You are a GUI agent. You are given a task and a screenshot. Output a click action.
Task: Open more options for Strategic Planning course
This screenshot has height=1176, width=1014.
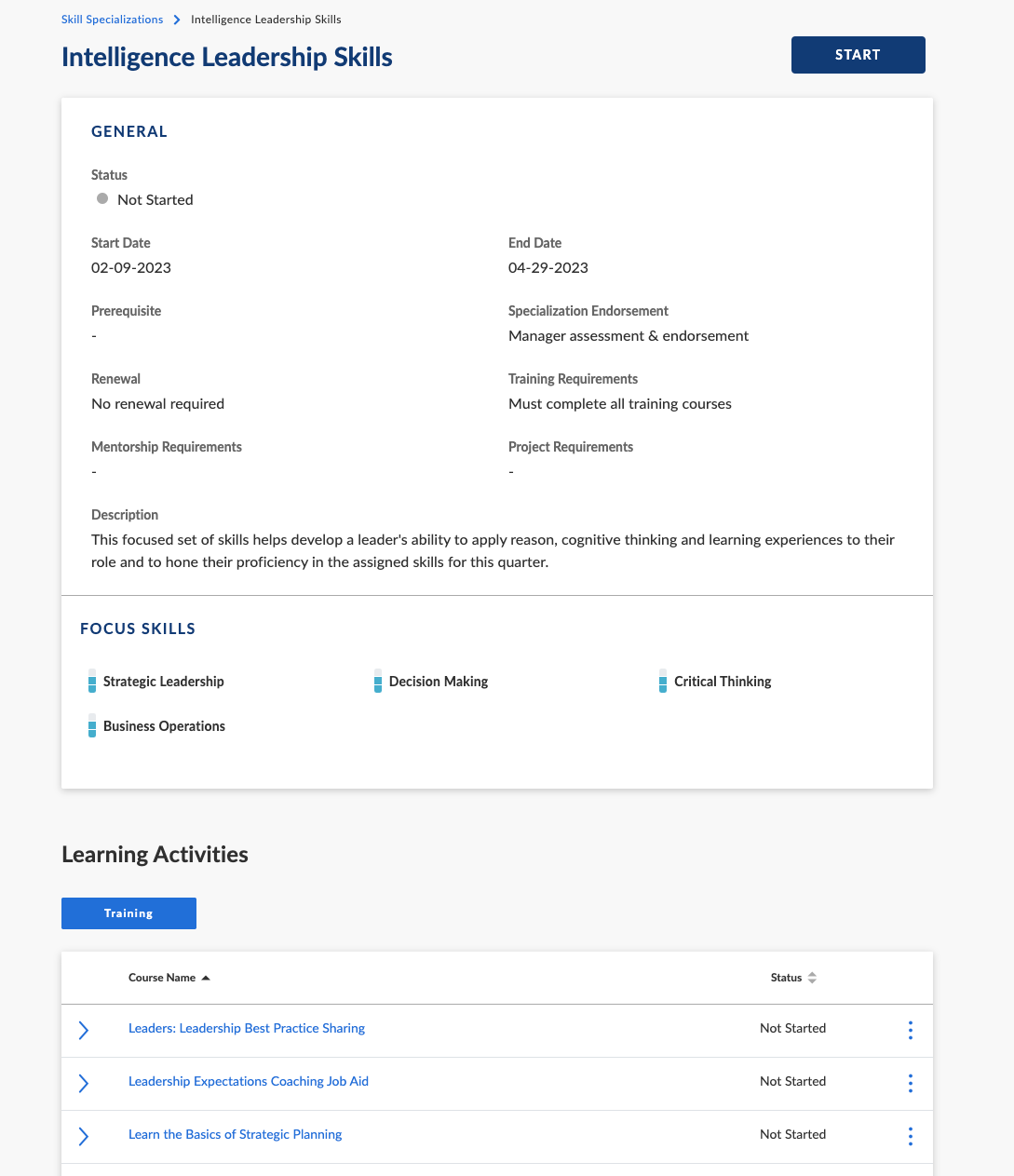pos(910,1136)
